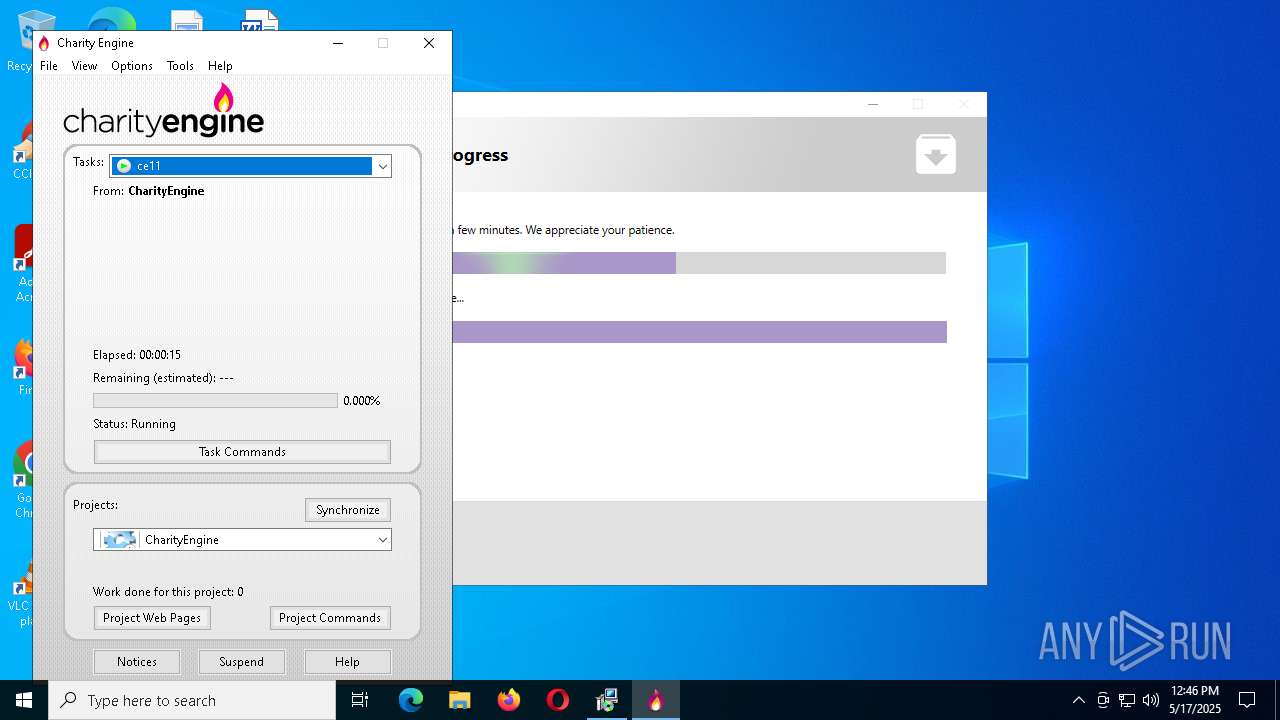Open File Explorer from taskbar

point(459,700)
